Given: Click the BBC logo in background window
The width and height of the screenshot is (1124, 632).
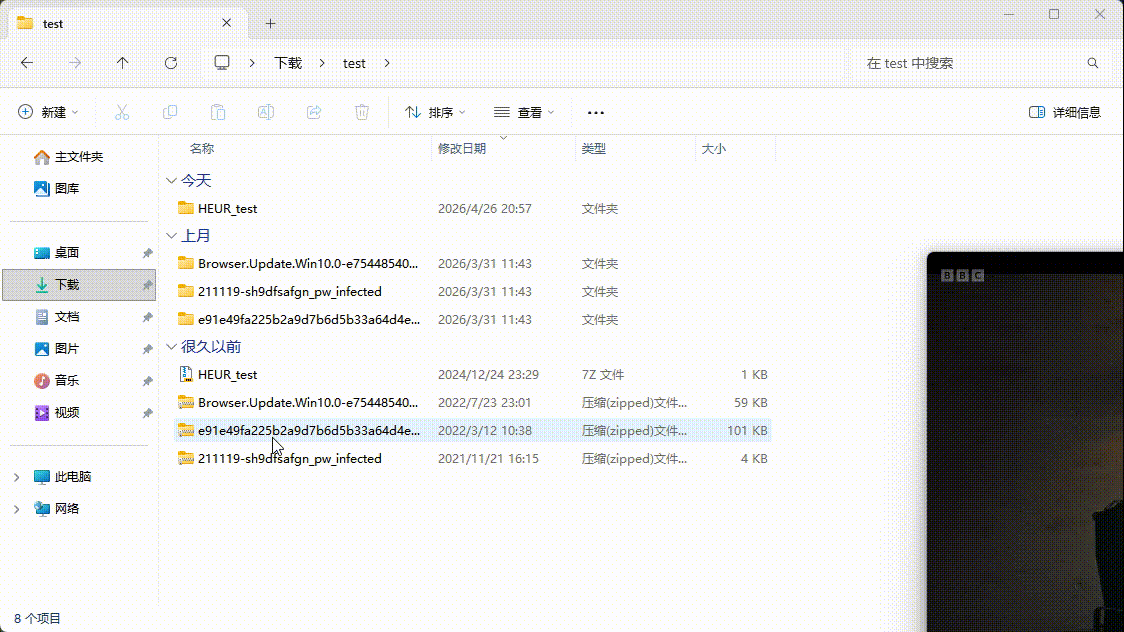Looking at the screenshot, I should tap(962, 275).
